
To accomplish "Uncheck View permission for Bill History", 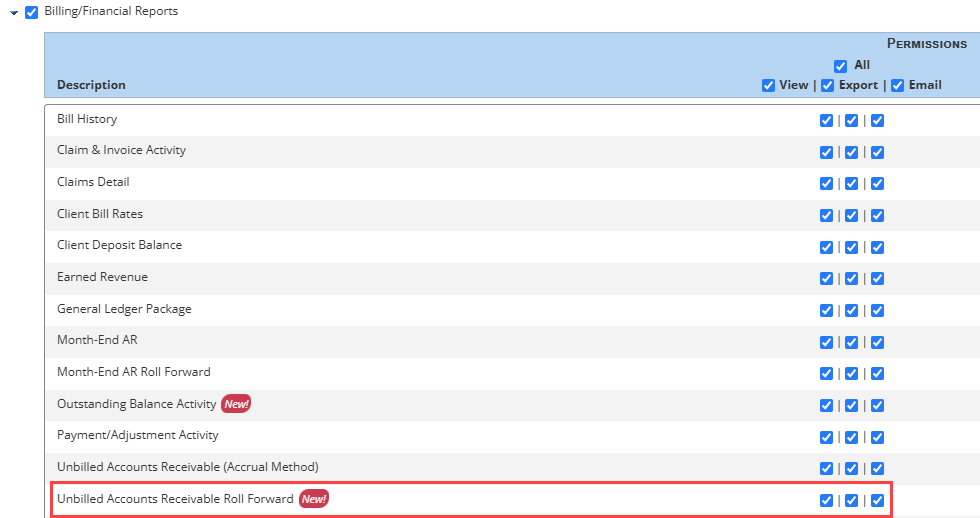I will [x=826, y=121].
